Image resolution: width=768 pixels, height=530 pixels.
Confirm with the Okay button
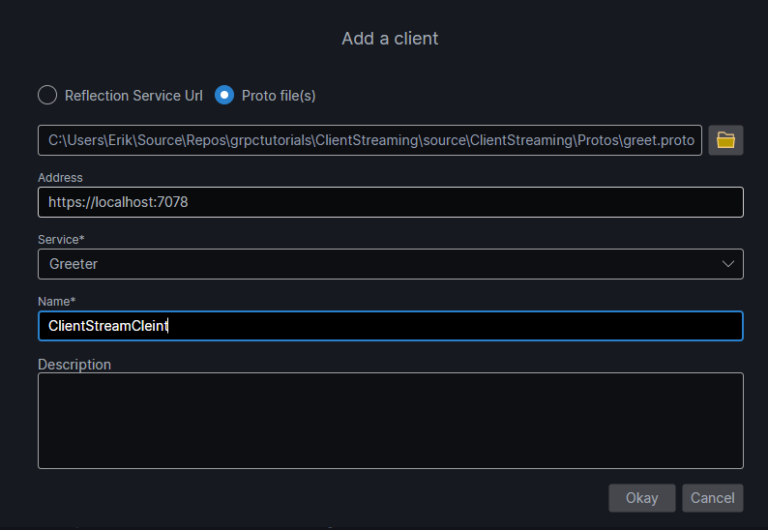tap(642, 498)
